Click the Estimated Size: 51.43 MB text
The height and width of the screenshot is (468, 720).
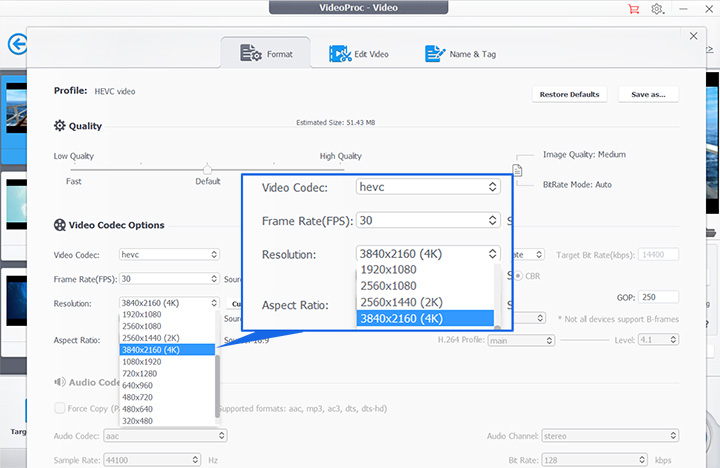335,123
